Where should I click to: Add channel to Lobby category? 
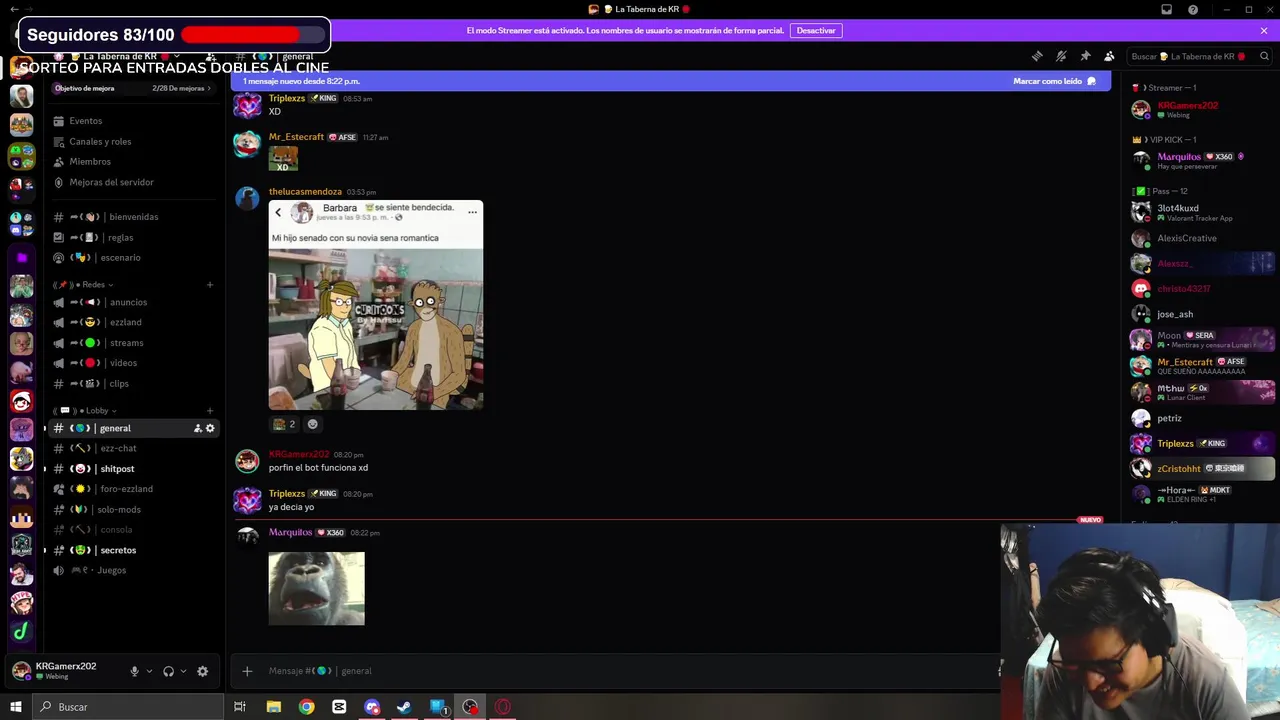point(210,410)
